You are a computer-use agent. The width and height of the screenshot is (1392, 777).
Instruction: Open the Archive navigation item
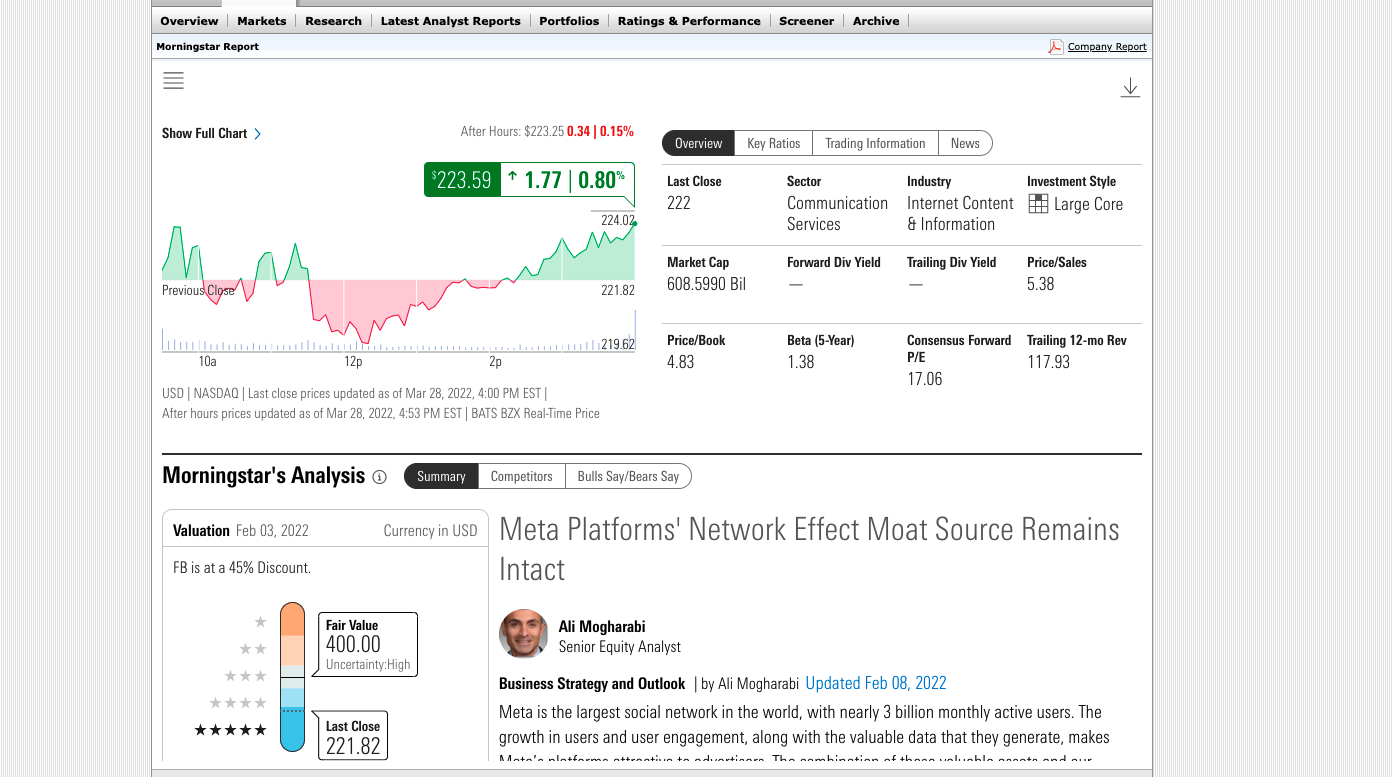click(876, 21)
